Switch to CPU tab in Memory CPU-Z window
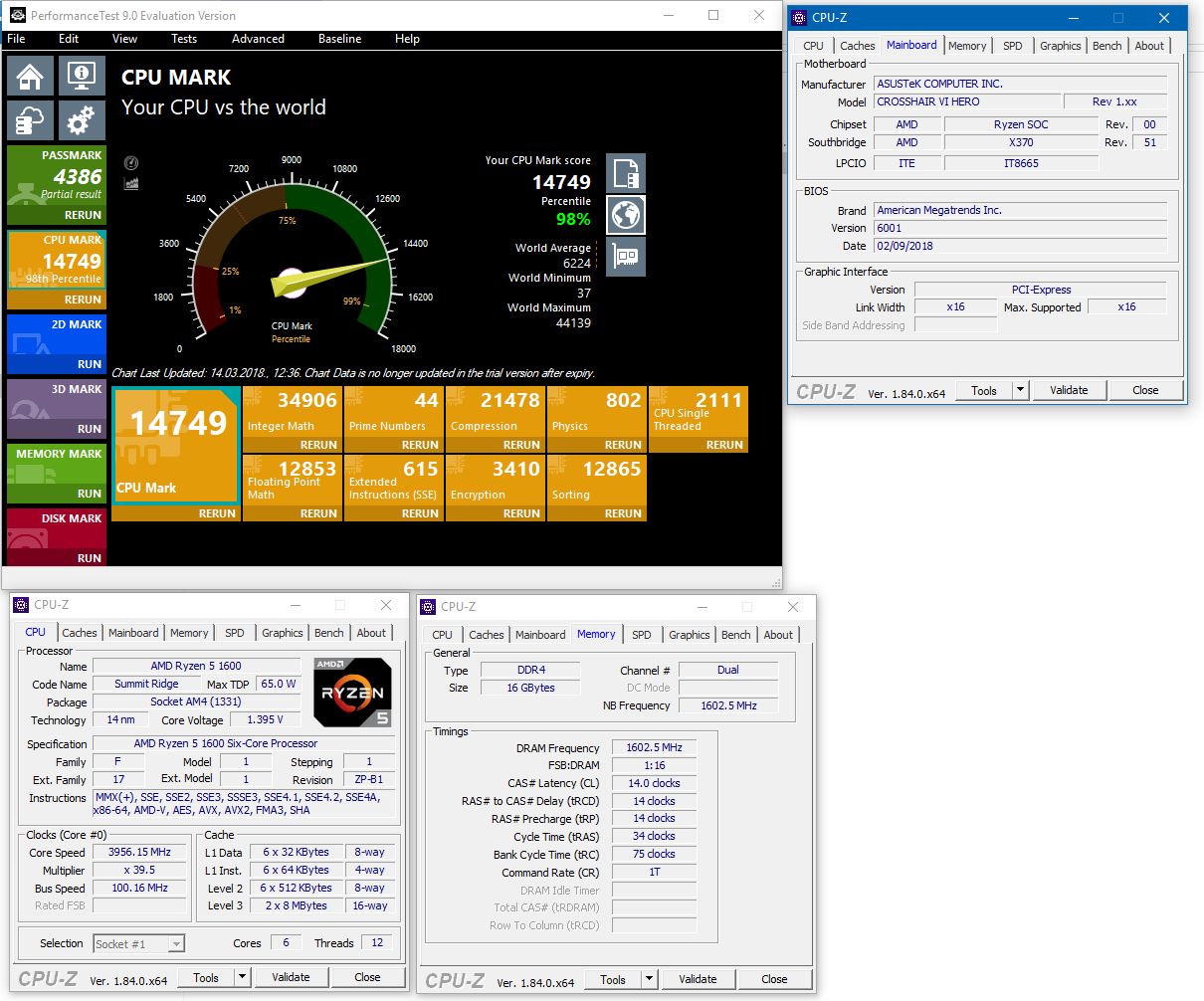Viewport: 1204px width, 1001px height. pyautogui.click(x=442, y=635)
